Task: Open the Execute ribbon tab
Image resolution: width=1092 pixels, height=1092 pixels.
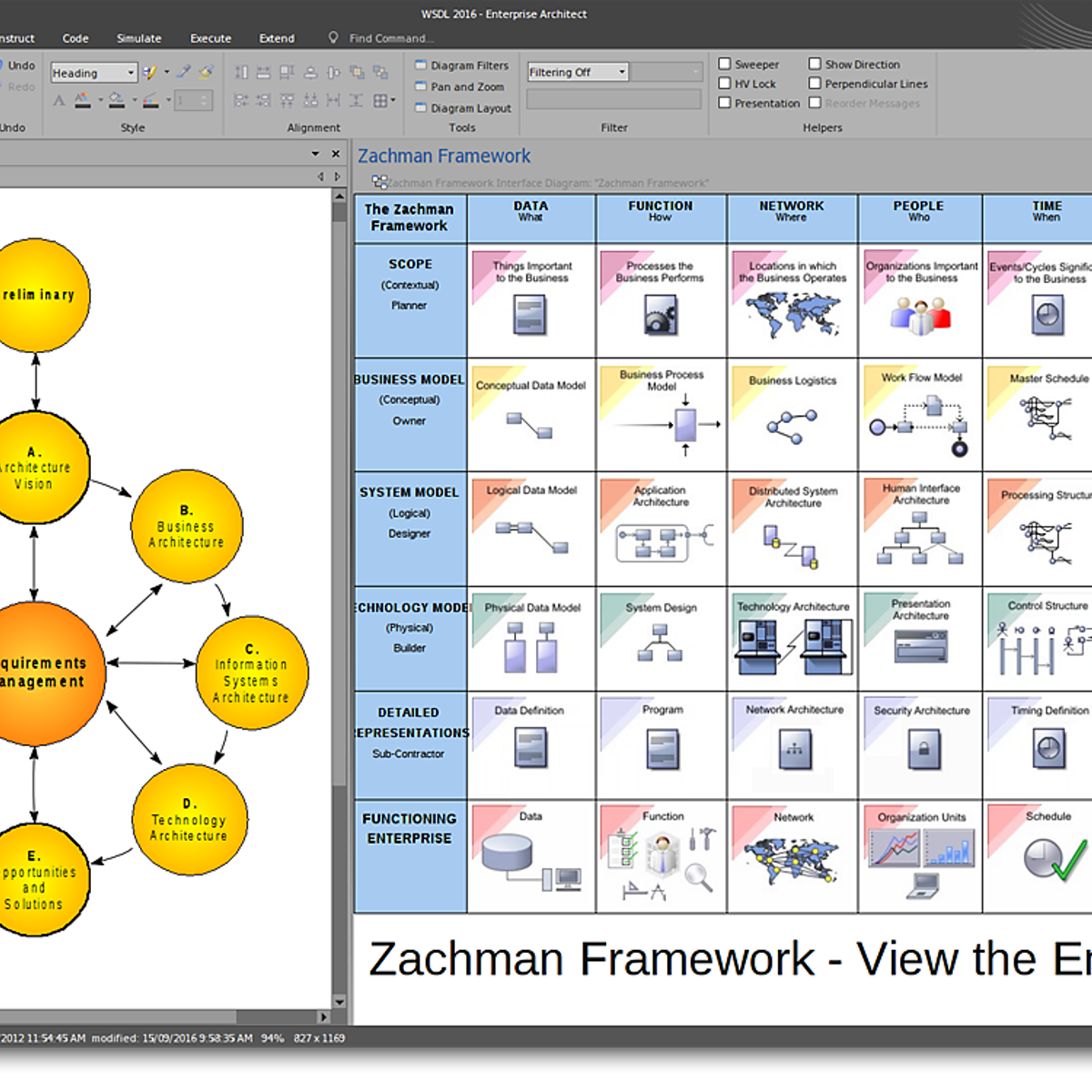Action: click(210, 38)
